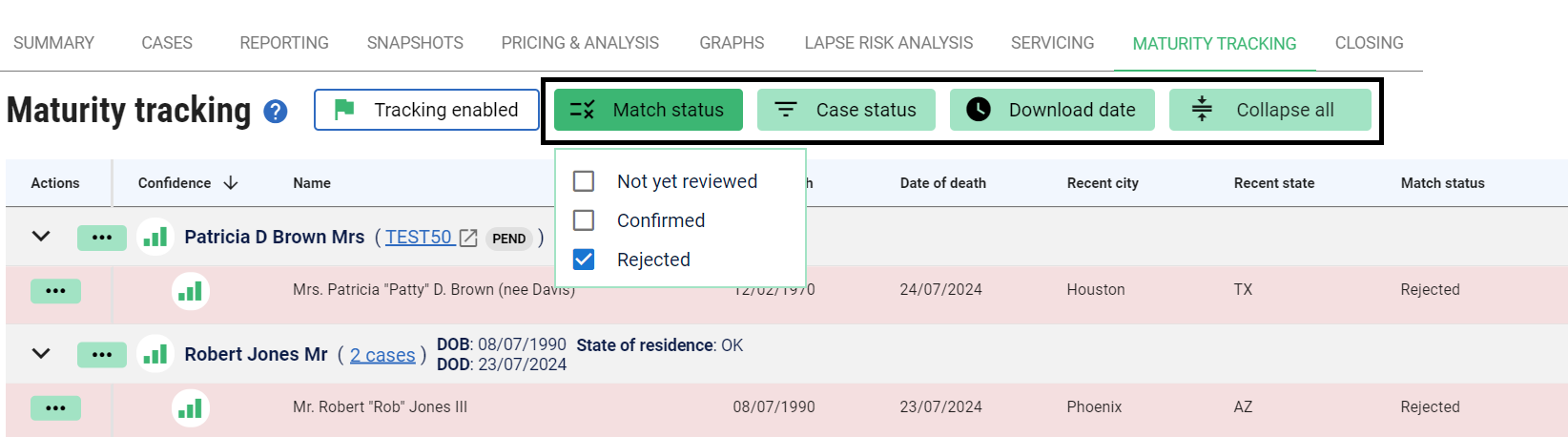Viewport: 1568px width, 437px height.
Task: Toggle the Tracking enabled flag button
Action: [x=425, y=110]
